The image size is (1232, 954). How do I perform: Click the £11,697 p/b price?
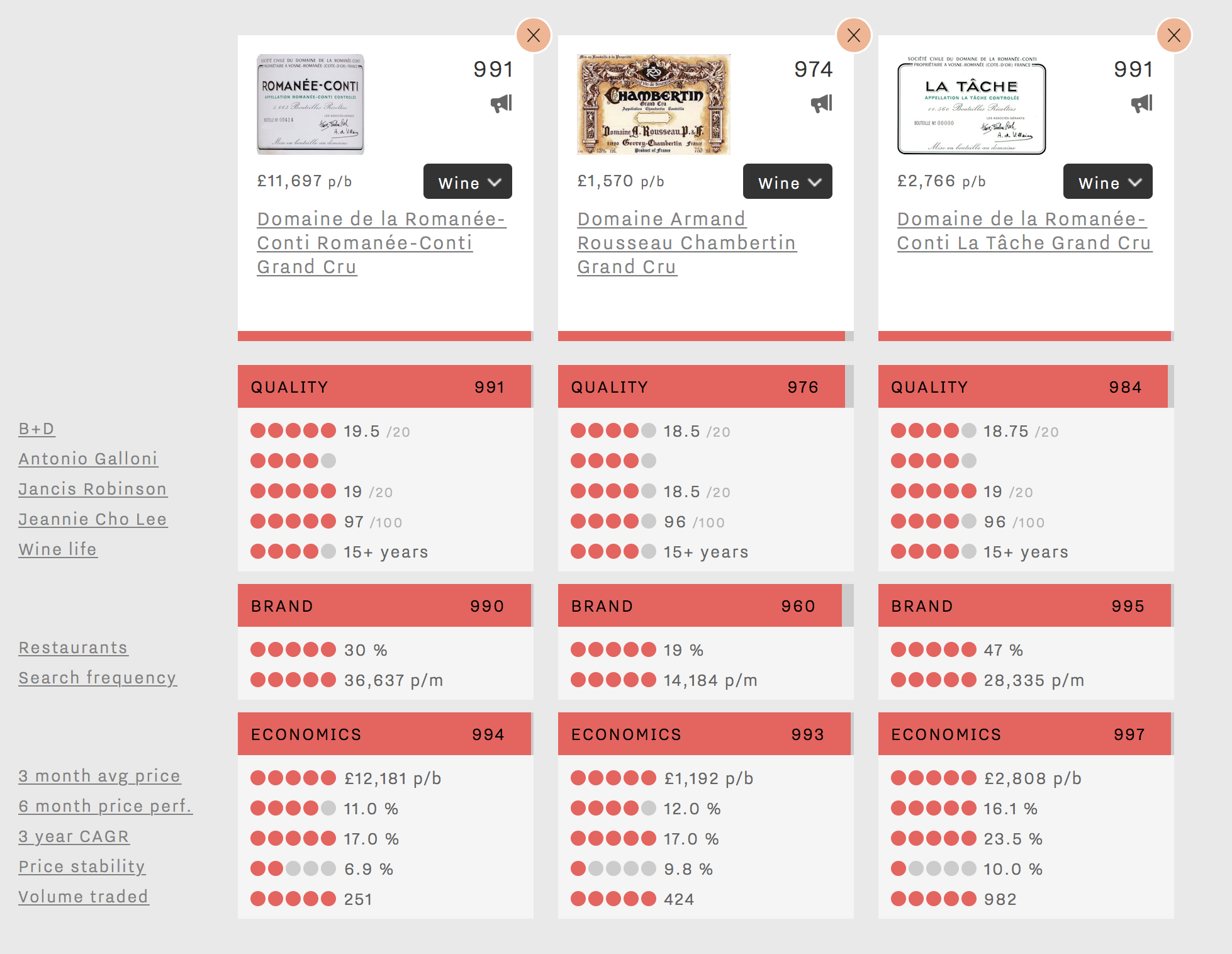(305, 181)
